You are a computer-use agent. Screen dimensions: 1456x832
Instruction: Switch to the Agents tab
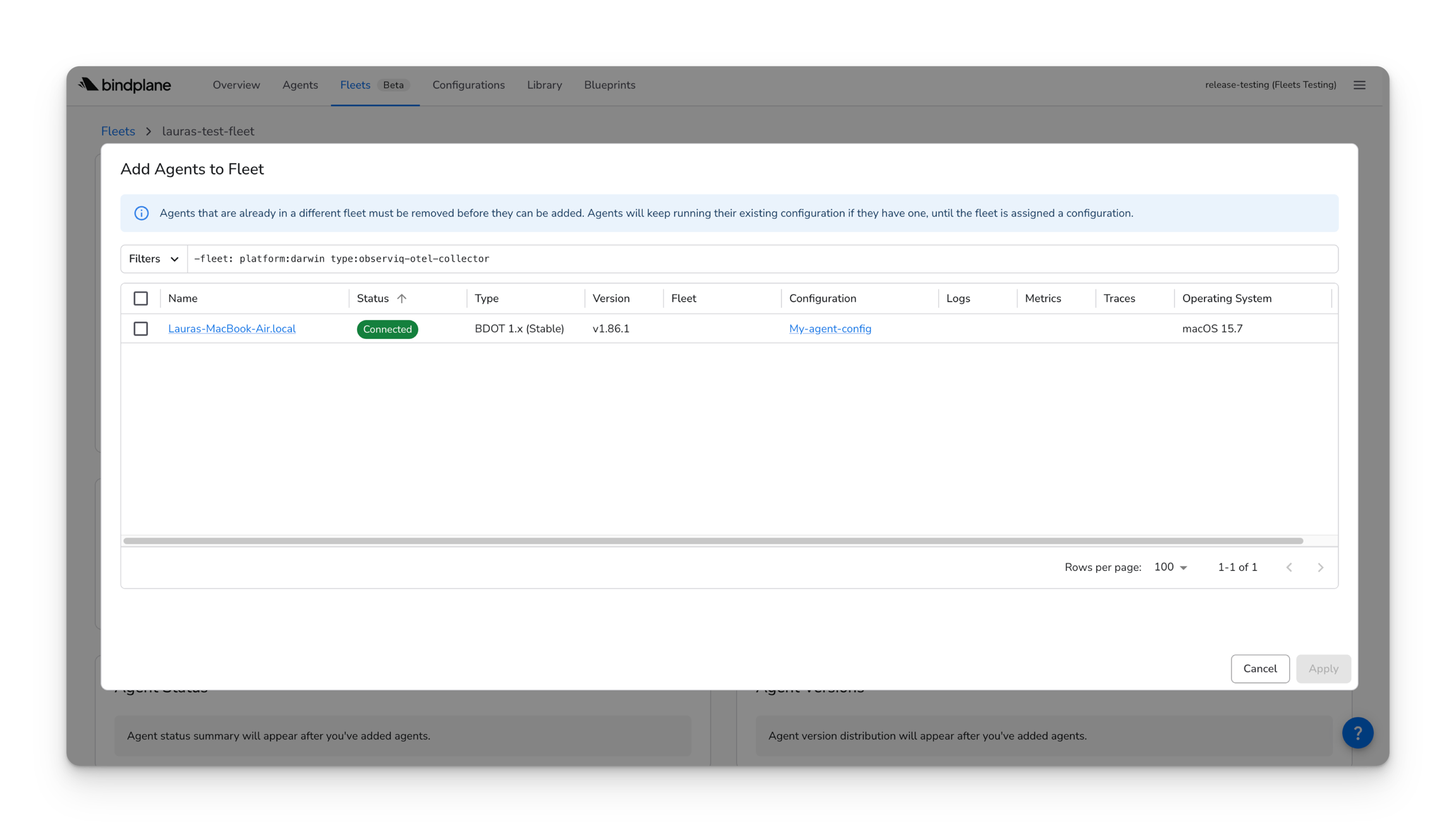(300, 85)
